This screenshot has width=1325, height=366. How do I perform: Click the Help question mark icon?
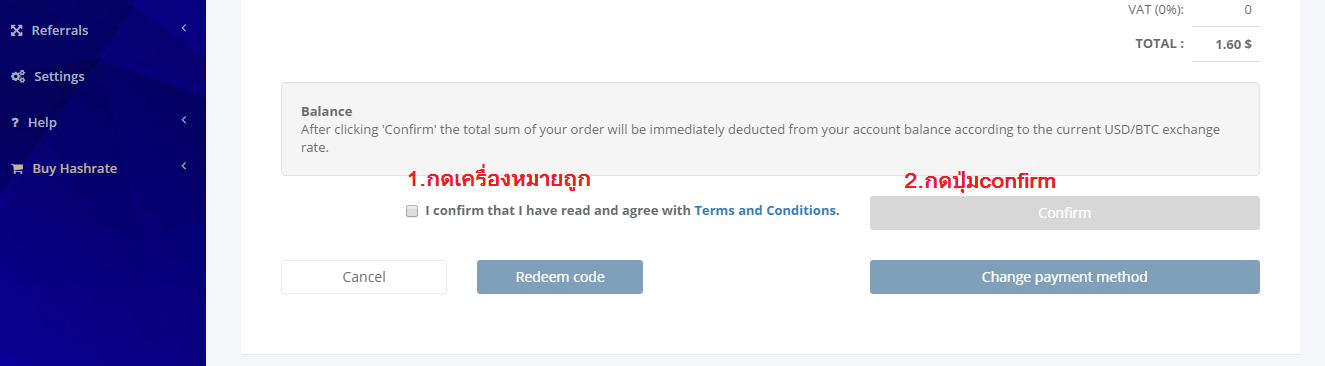click(15, 122)
